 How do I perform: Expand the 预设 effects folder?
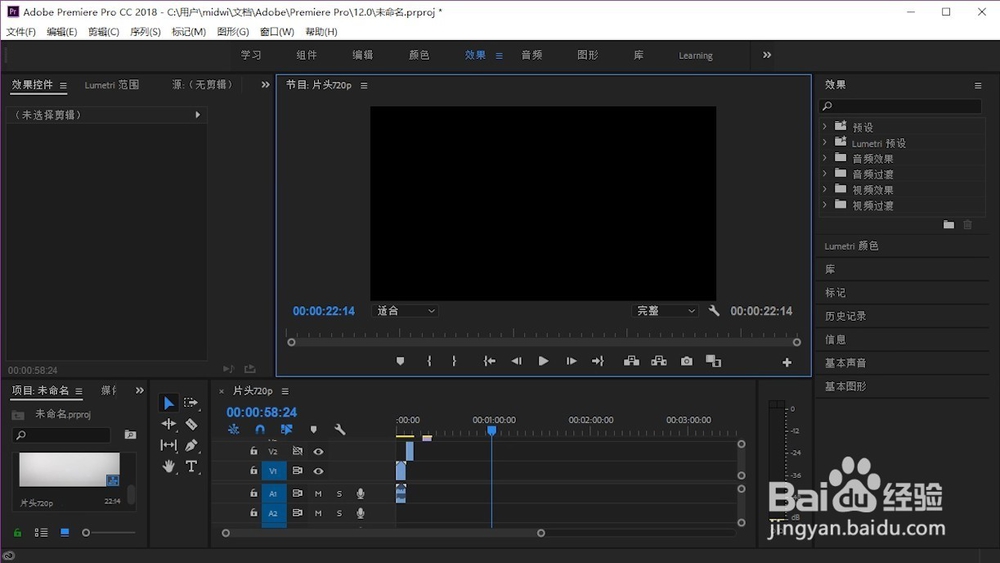click(825, 127)
